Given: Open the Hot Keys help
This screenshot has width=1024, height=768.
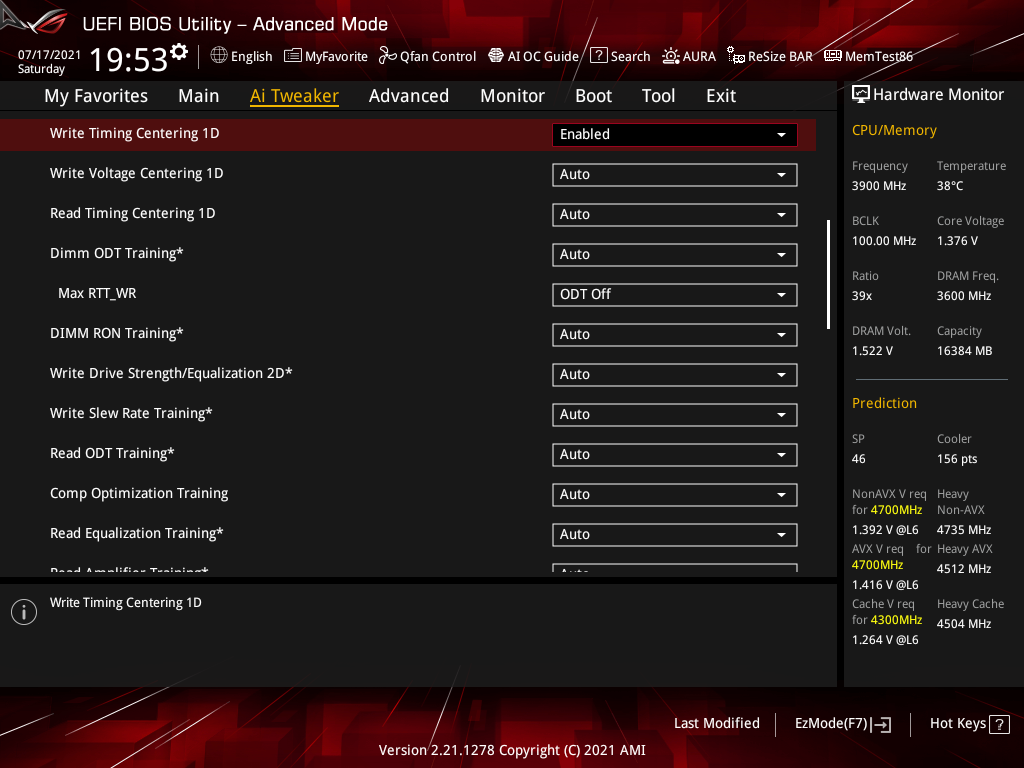Looking at the screenshot, I should [969, 724].
